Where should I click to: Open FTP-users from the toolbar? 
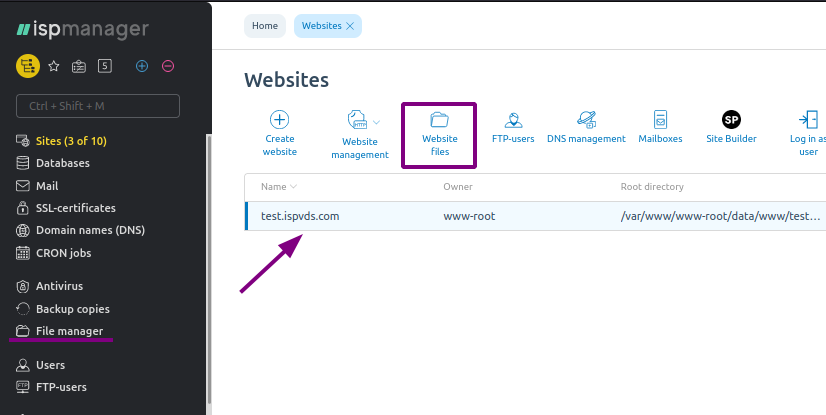coord(513,127)
